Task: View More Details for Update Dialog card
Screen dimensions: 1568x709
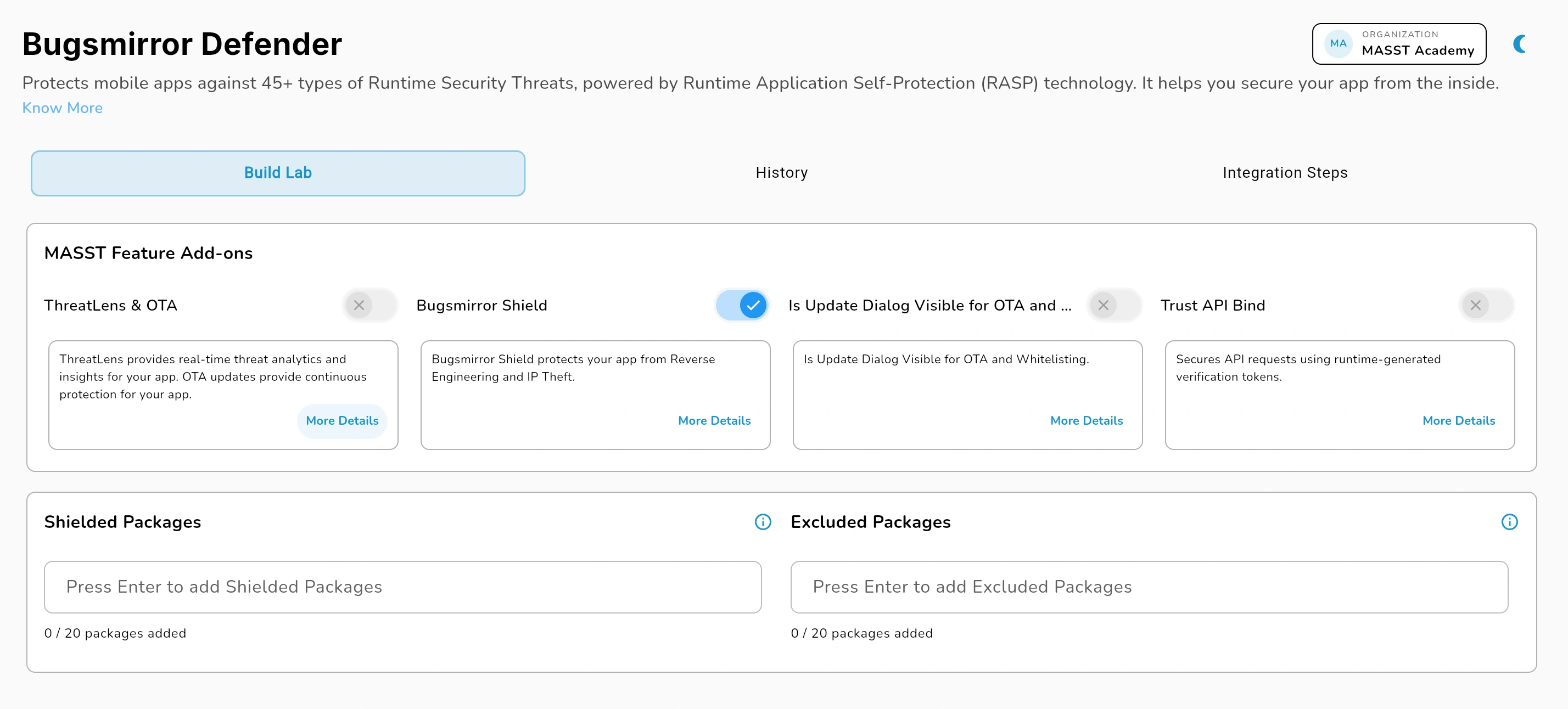Action: [x=1087, y=420]
